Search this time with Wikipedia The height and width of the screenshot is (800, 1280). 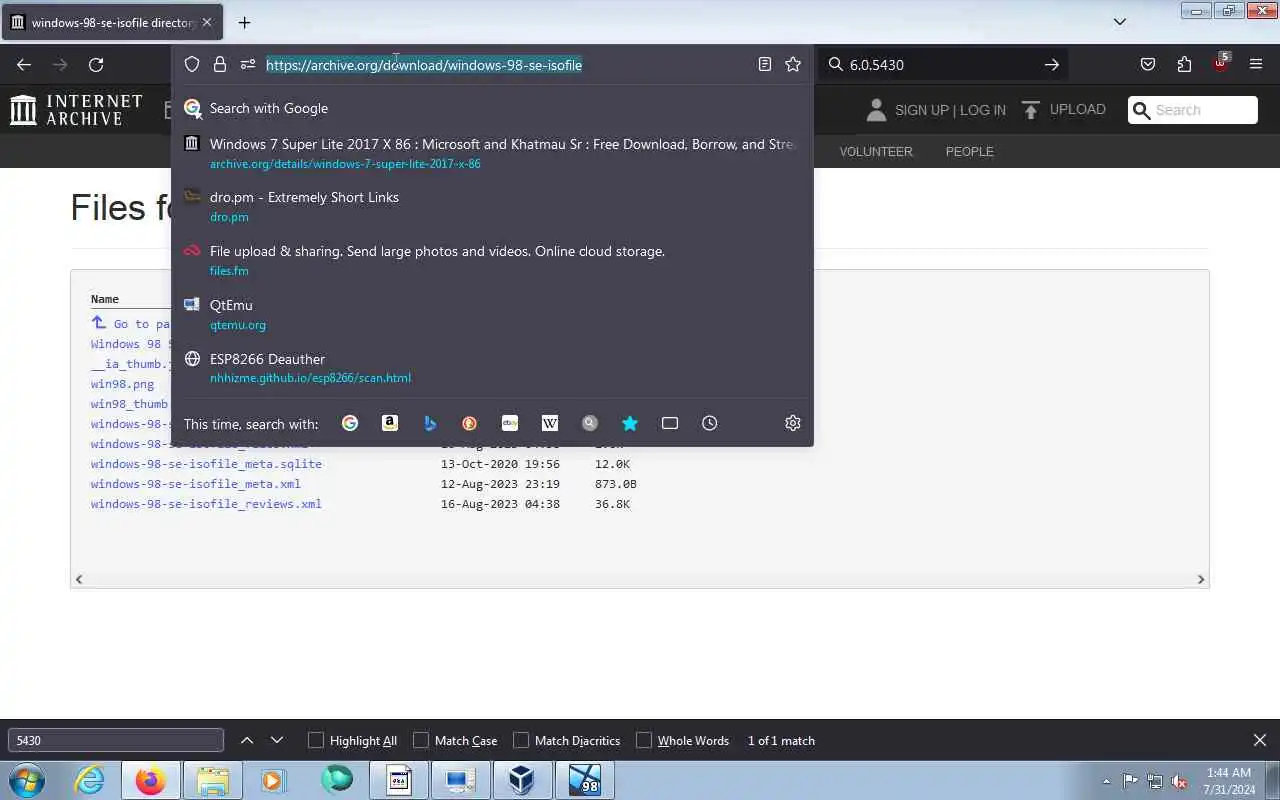[x=550, y=423]
